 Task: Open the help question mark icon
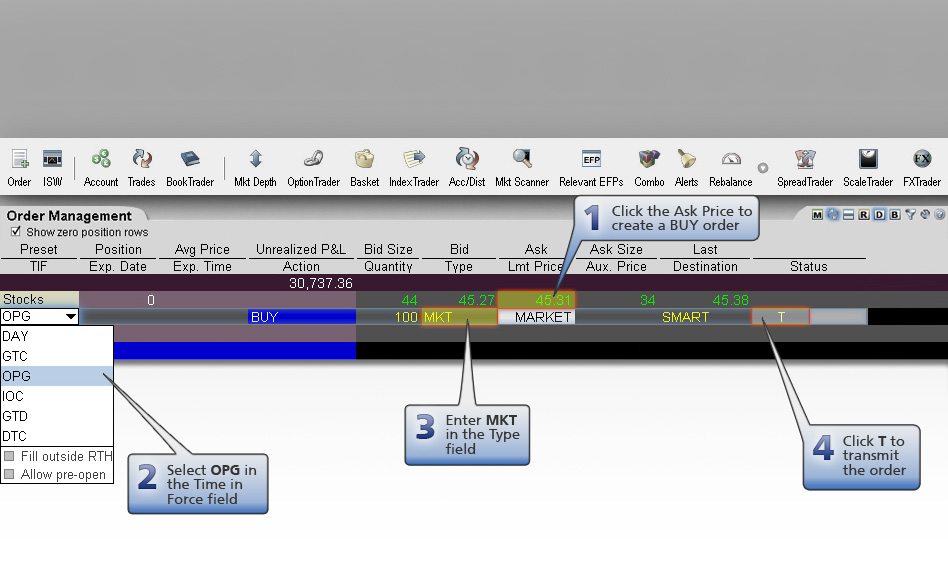click(940, 215)
